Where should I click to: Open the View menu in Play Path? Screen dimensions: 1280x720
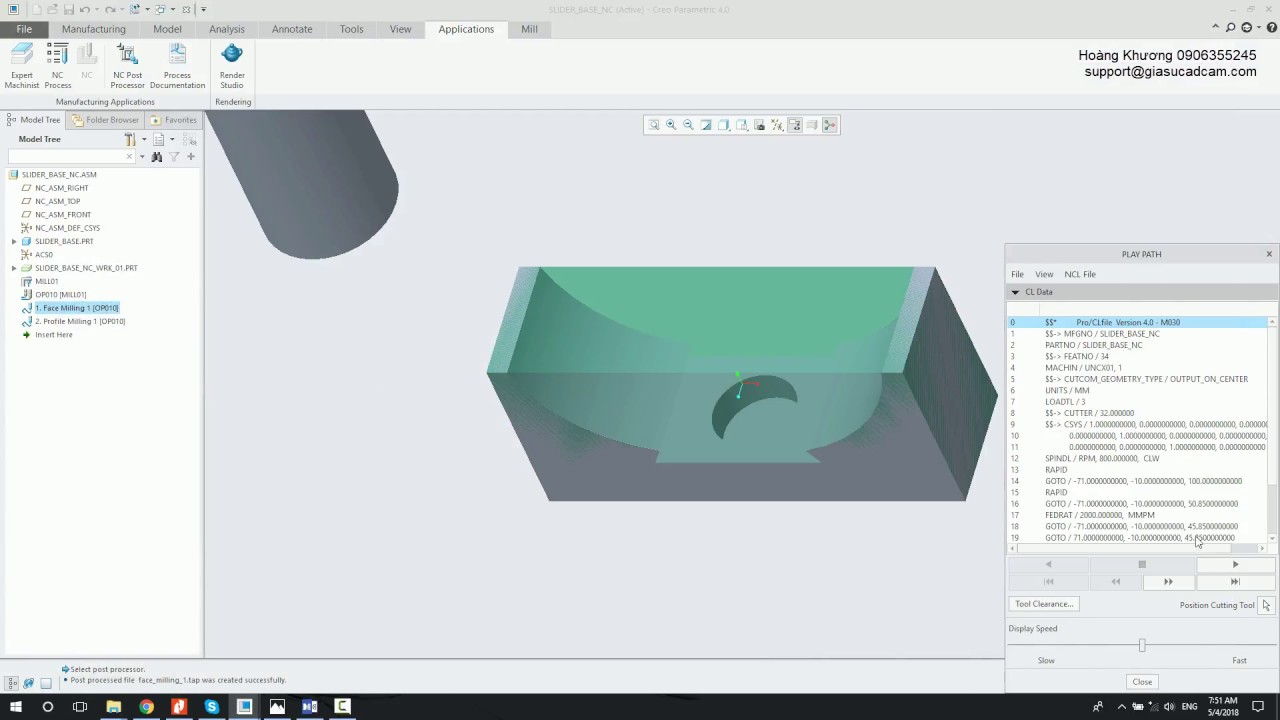(x=1044, y=274)
